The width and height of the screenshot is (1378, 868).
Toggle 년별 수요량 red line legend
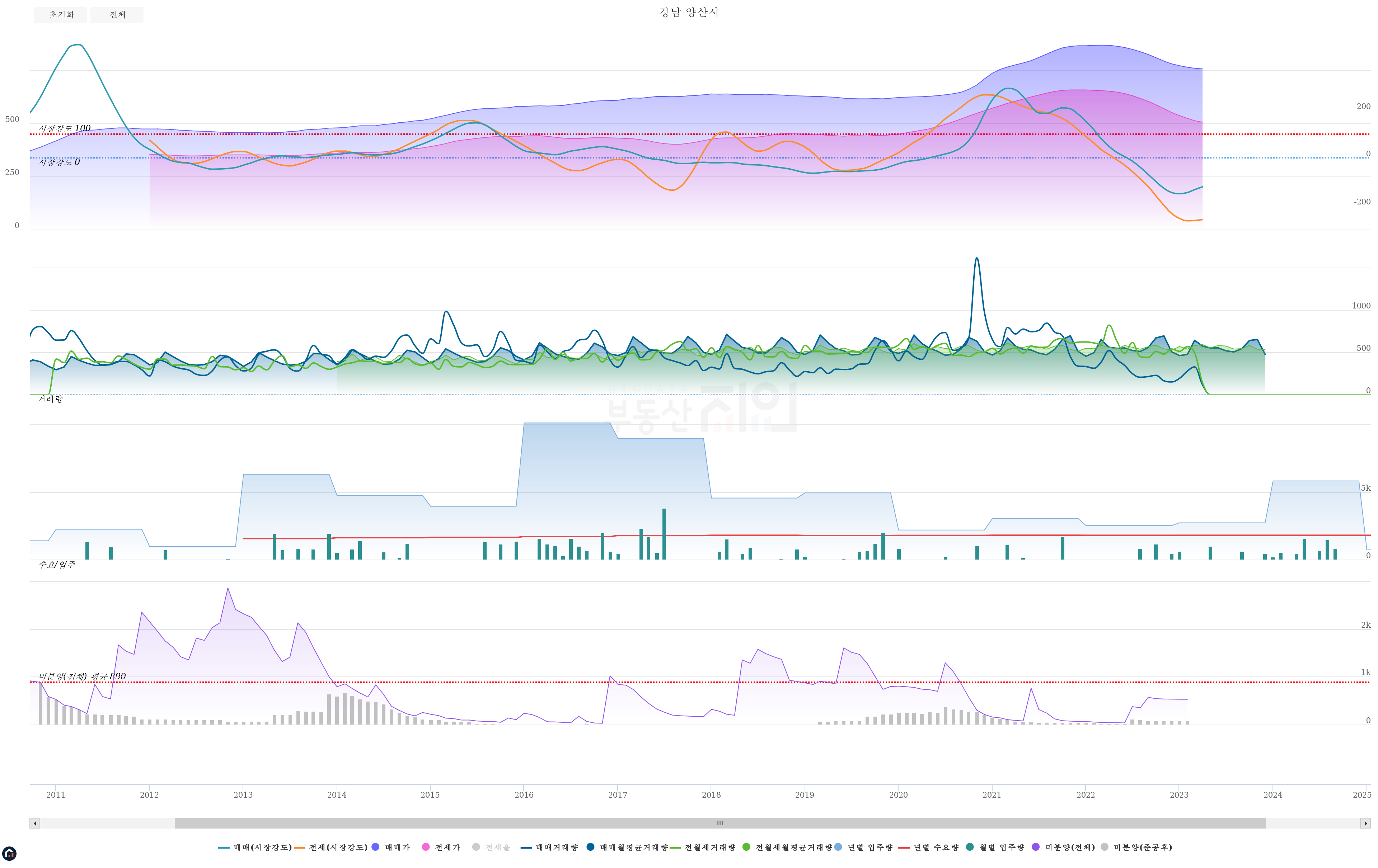pos(928,848)
